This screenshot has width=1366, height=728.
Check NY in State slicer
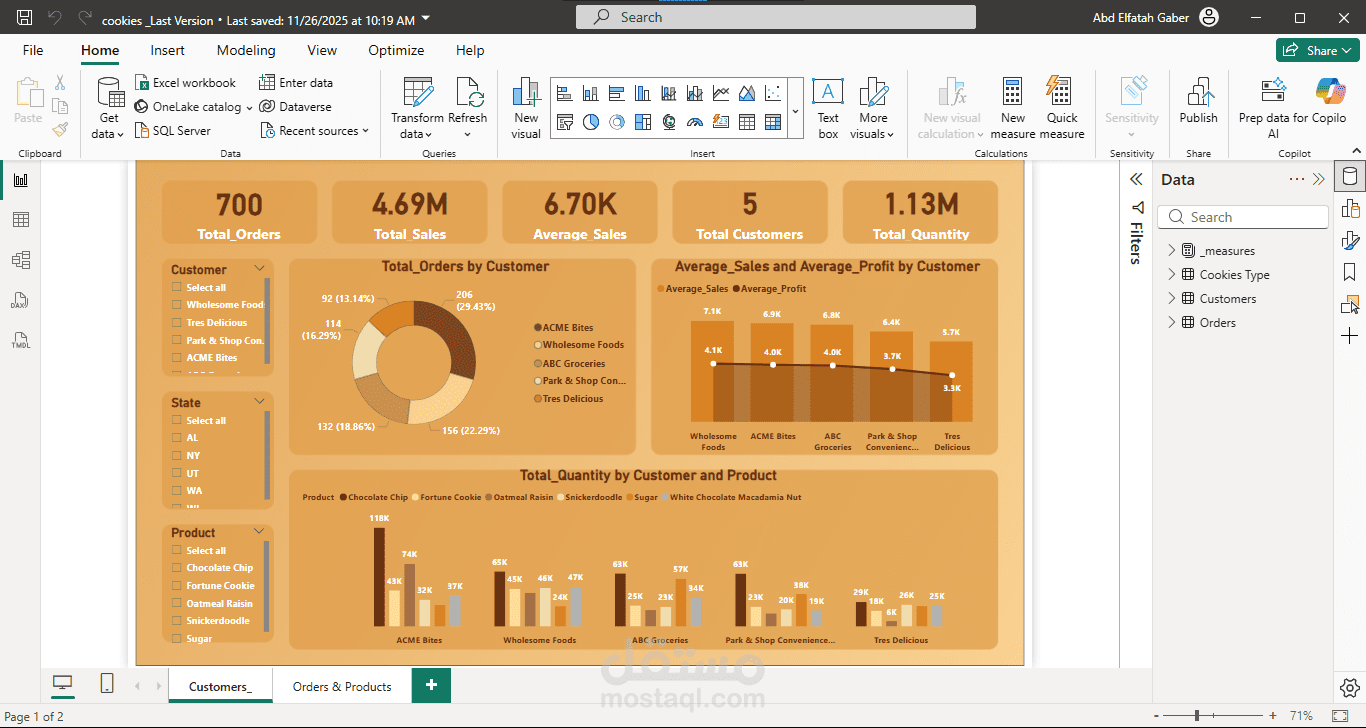tap(177, 455)
